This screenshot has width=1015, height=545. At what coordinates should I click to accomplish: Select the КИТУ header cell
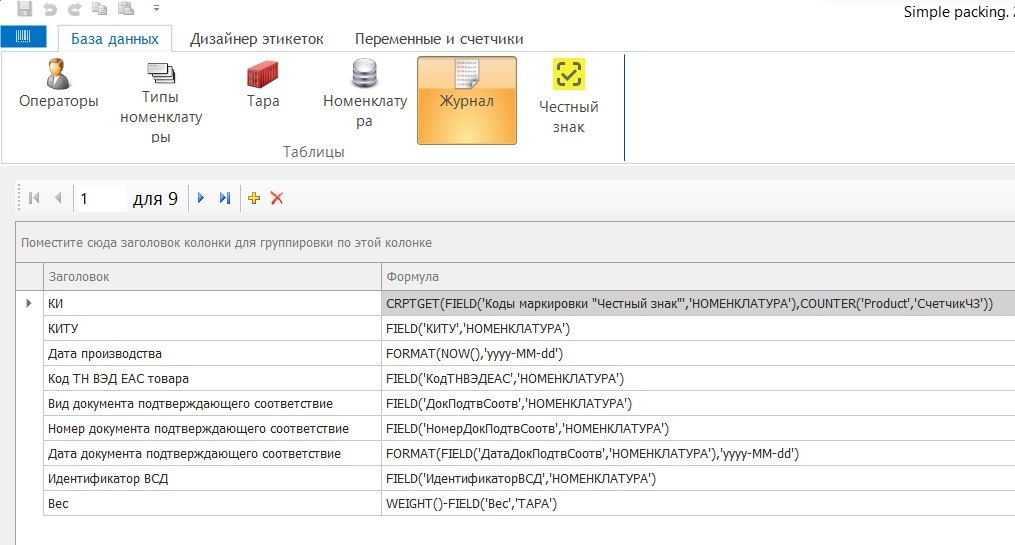[x=212, y=328]
